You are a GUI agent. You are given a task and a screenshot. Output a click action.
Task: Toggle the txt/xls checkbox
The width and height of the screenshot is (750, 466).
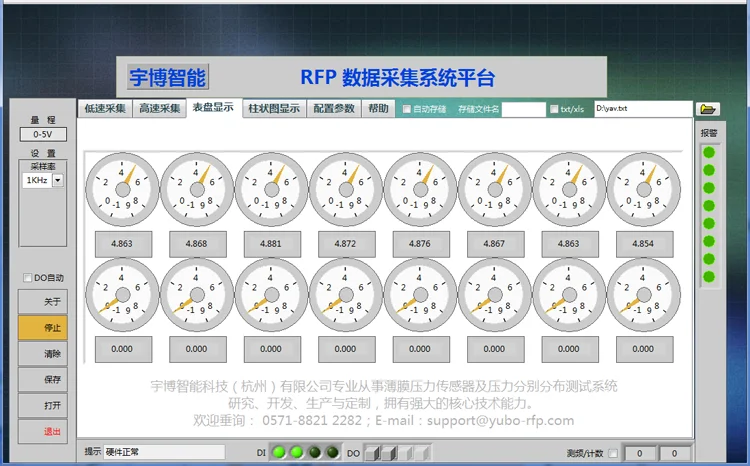pos(554,109)
